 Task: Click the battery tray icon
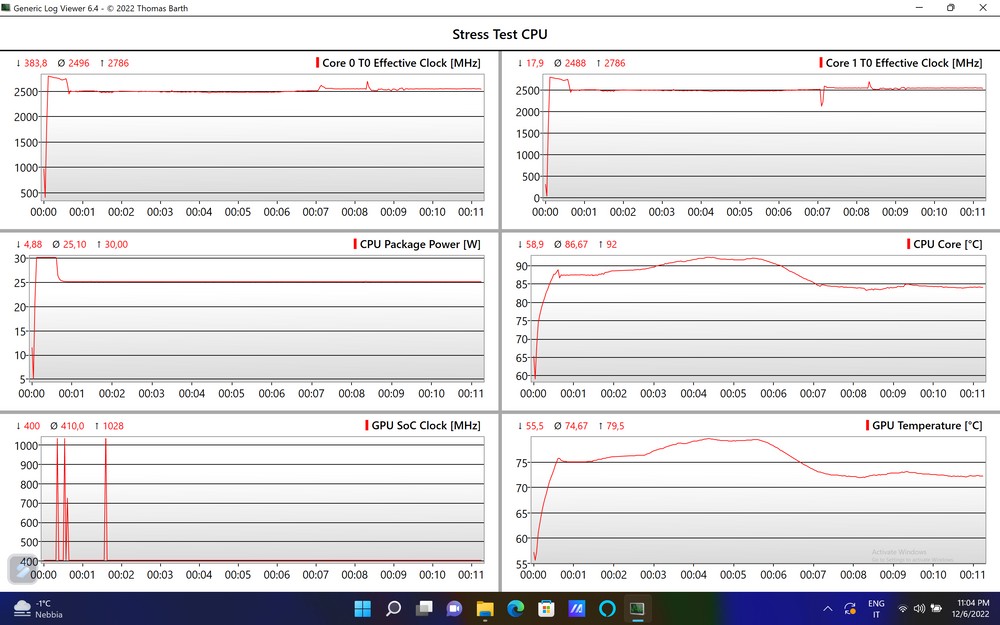tap(936, 609)
